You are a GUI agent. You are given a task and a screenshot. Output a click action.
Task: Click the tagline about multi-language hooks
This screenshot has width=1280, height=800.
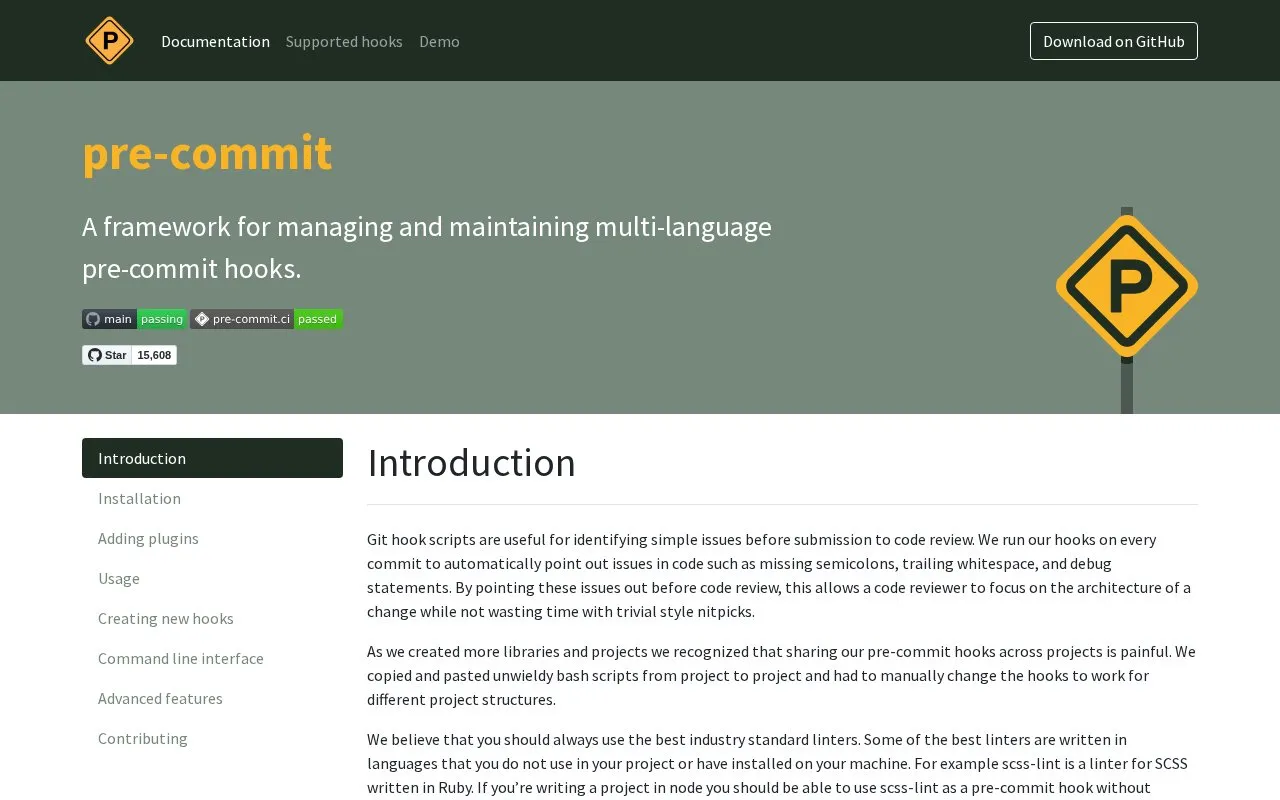(427, 247)
